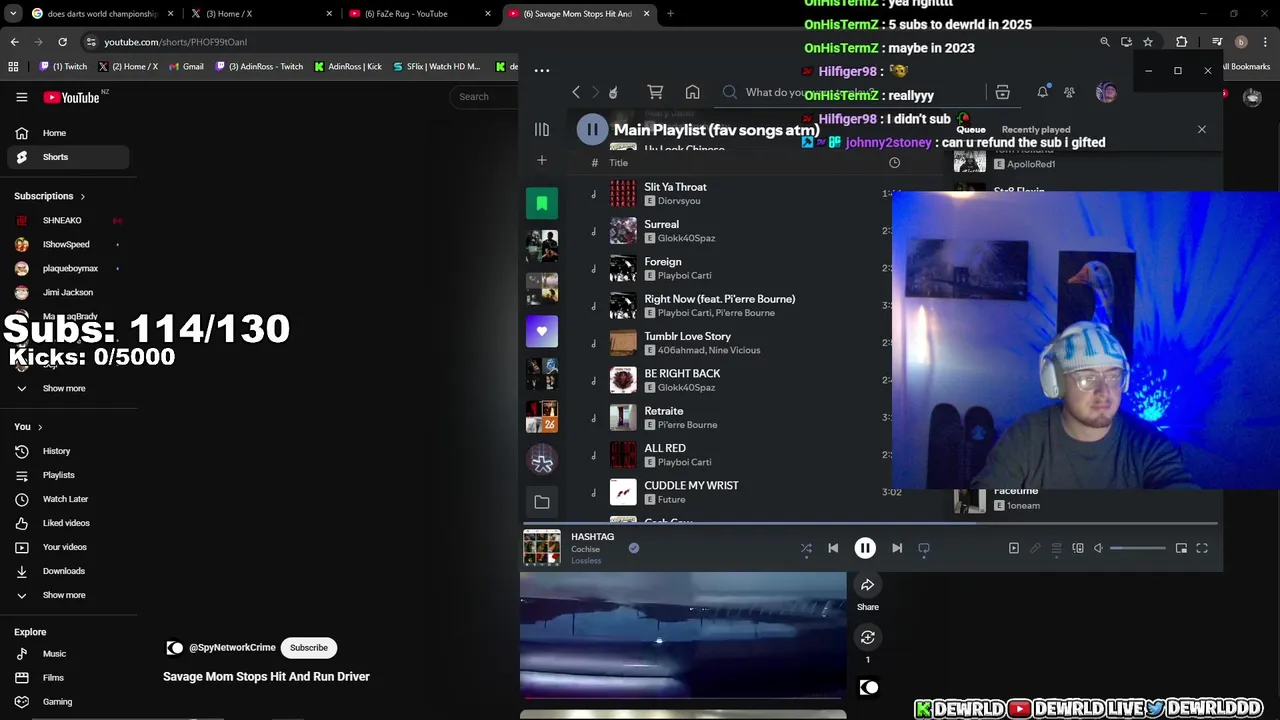The width and height of the screenshot is (1280, 720).
Task: Create a new playlist with plus icon
Action: (x=541, y=160)
